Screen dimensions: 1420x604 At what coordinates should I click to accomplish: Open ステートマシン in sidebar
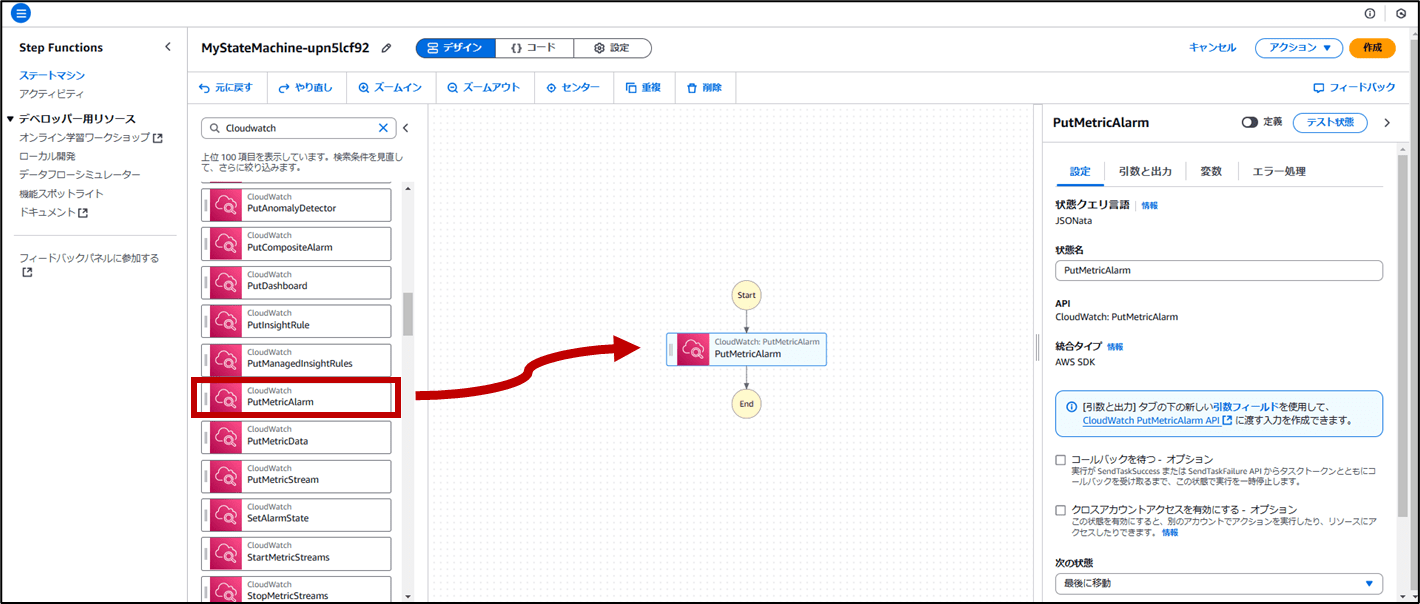point(52,75)
